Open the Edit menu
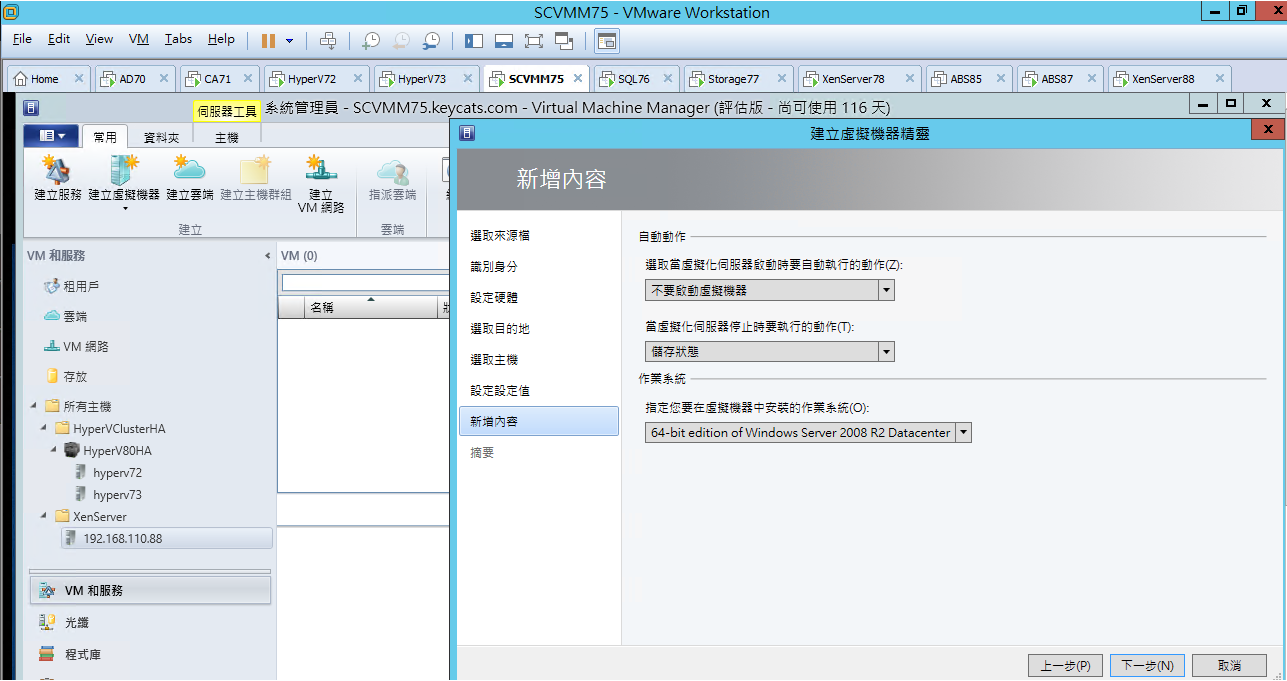Image resolution: width=1287 pixels, height=681 pixels. point(59,39)
